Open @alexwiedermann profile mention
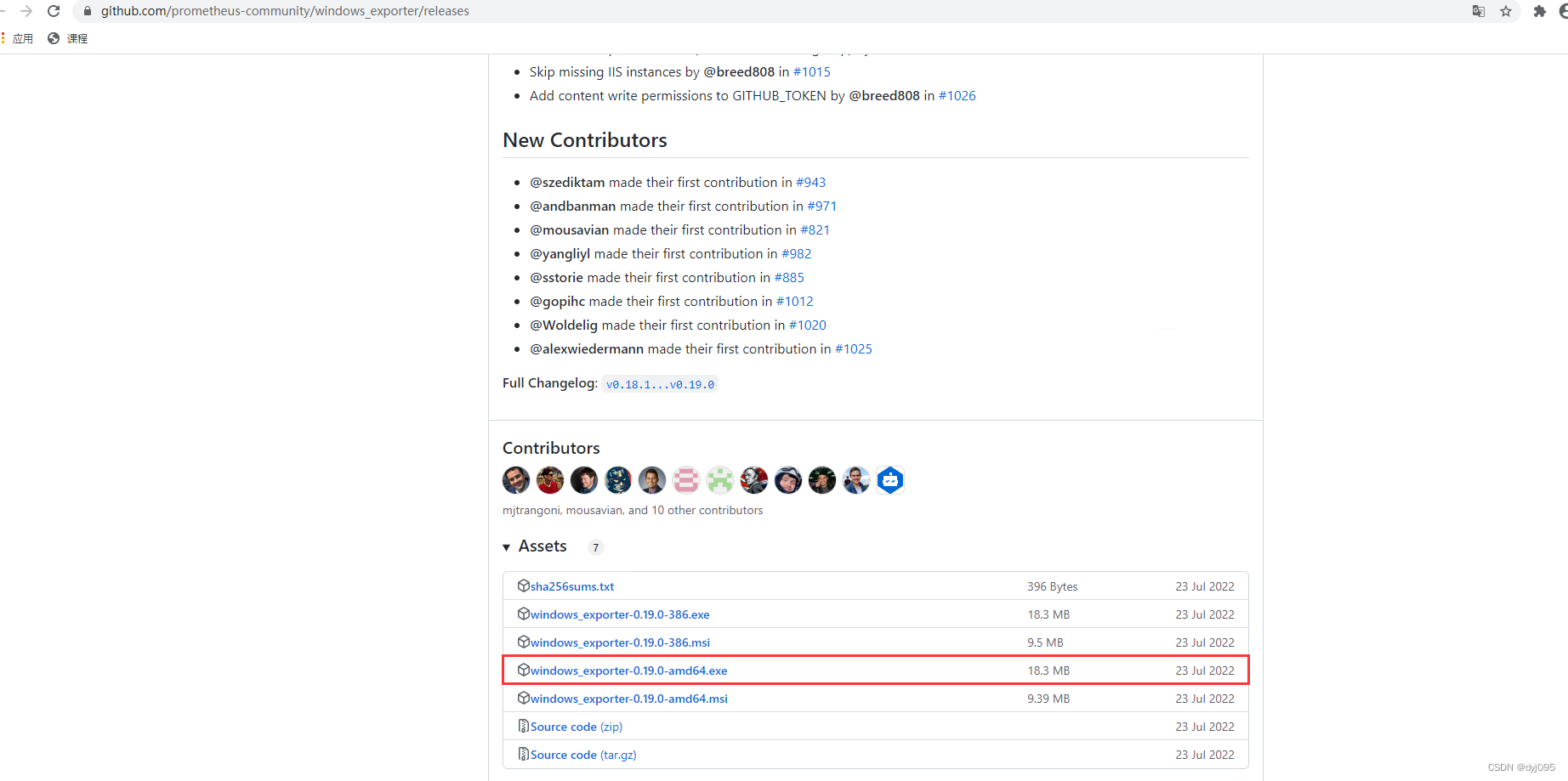The image size is (1568, 781). (587, 349)
